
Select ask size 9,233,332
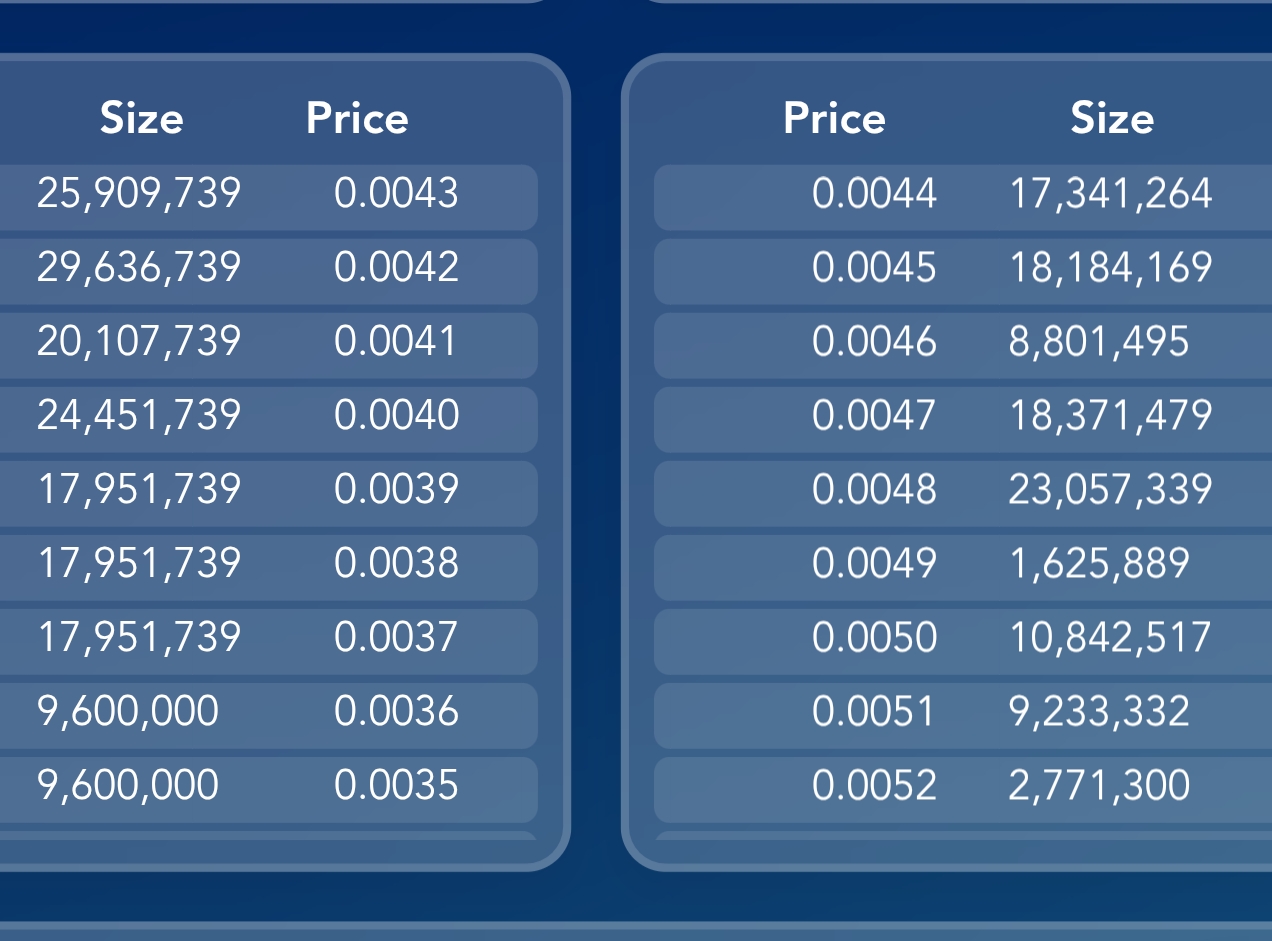tap(1099, 711)
